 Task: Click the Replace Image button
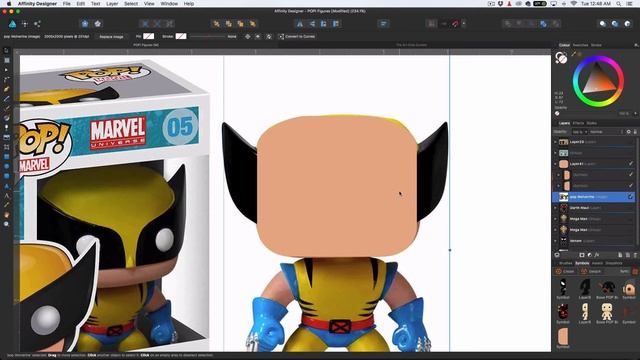(x=111, y=36)
